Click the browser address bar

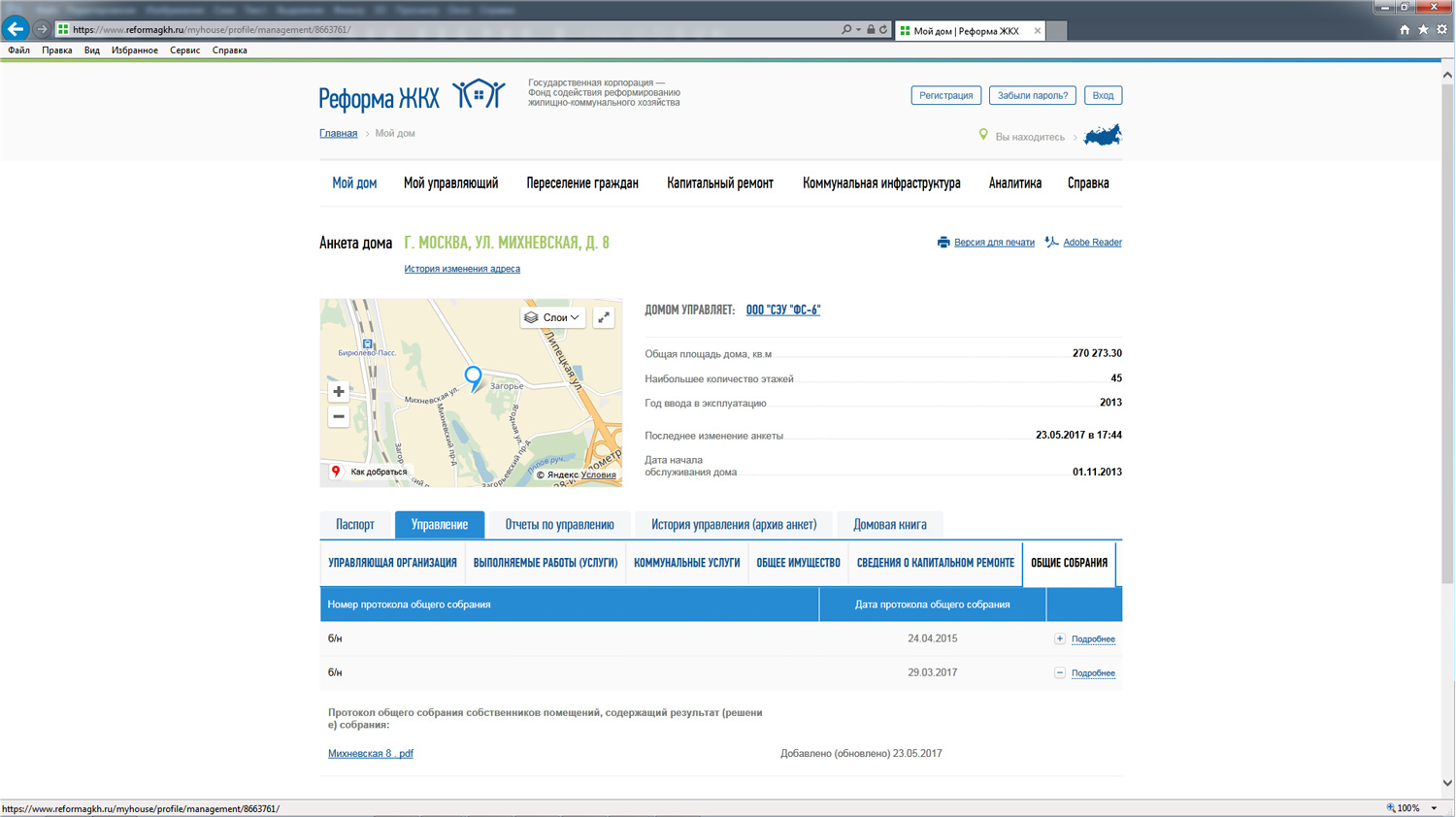point(447,30)
